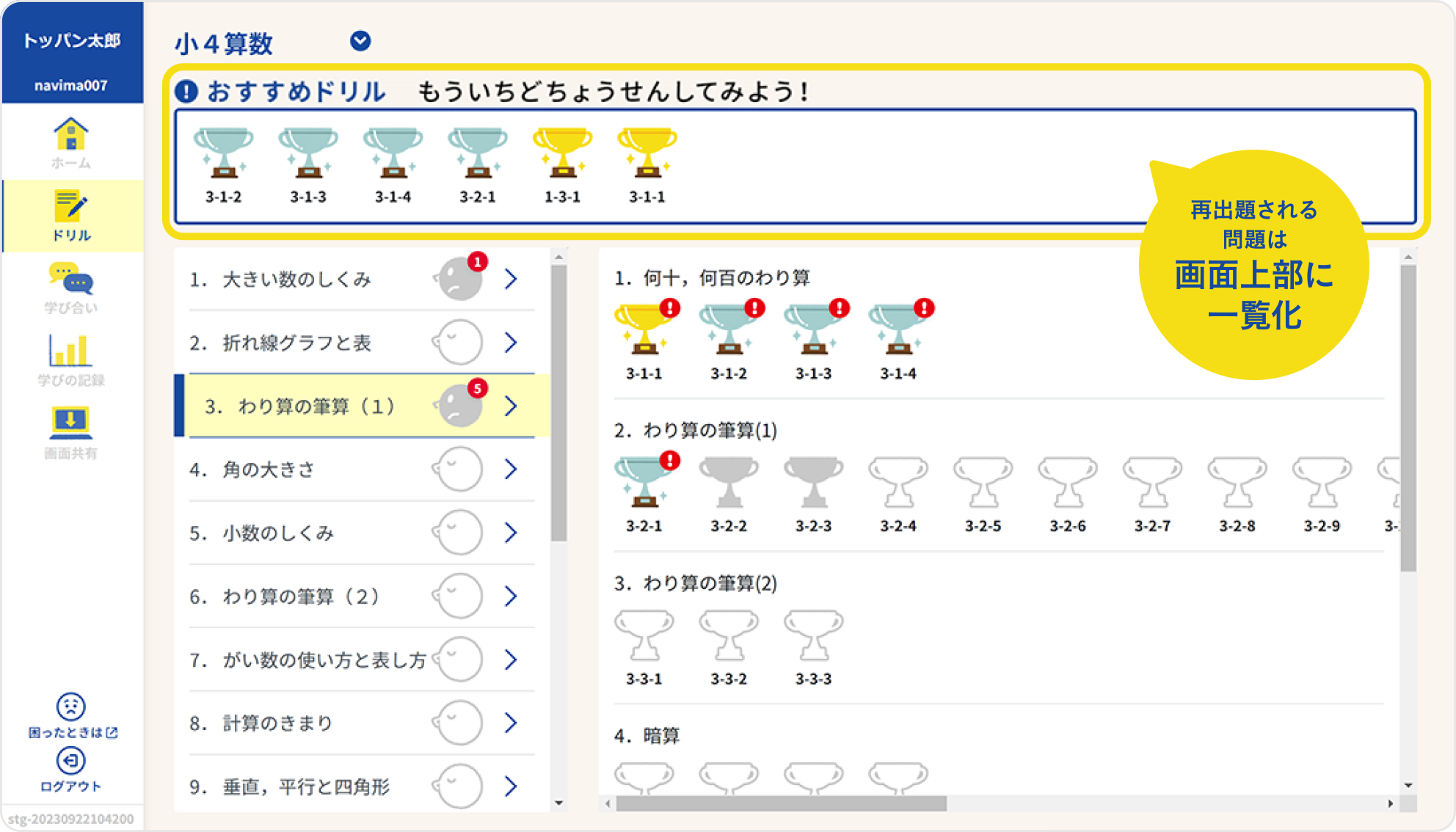Open trophy 3-1-2 under 何十,何百のわり算

(729, 329)
